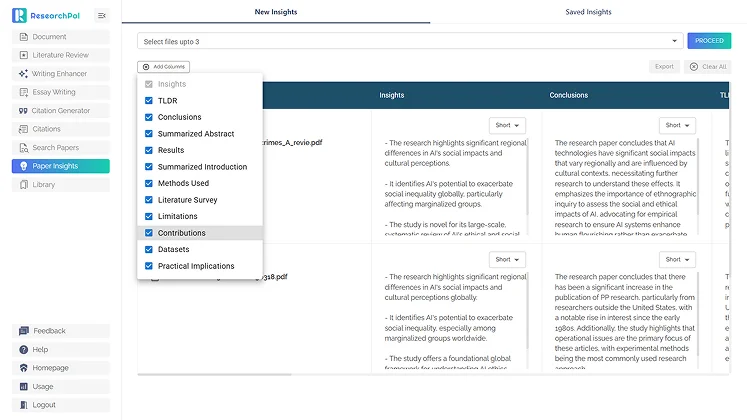Open Document from the sidebar menu

61,37
